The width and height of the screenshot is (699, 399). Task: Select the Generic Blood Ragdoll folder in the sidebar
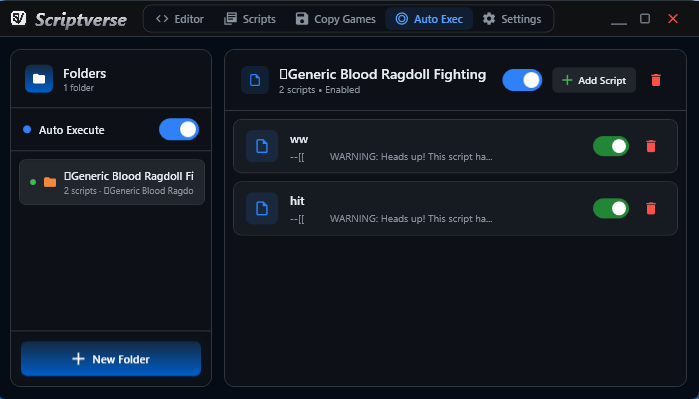(x=112, y=182)
